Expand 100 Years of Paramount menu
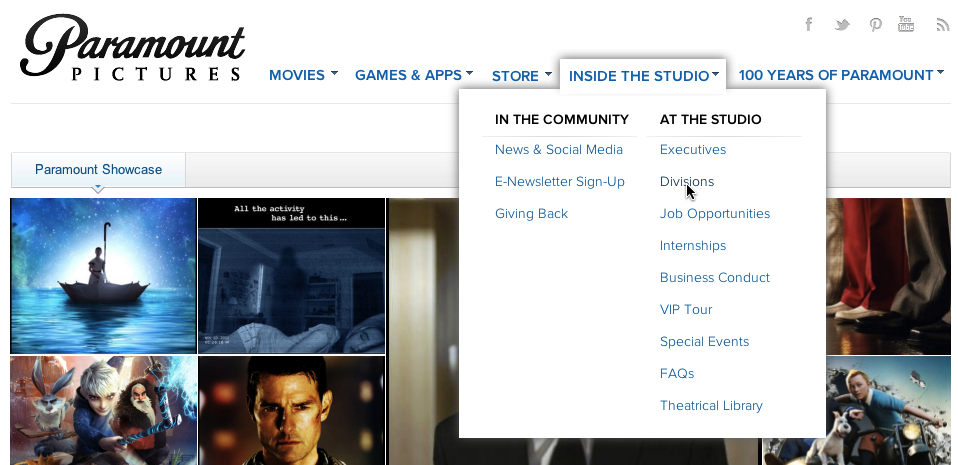958x465 pixels. (841, 75)
